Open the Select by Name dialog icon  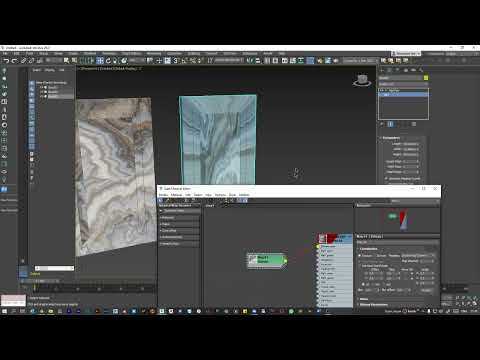[74, 61]
